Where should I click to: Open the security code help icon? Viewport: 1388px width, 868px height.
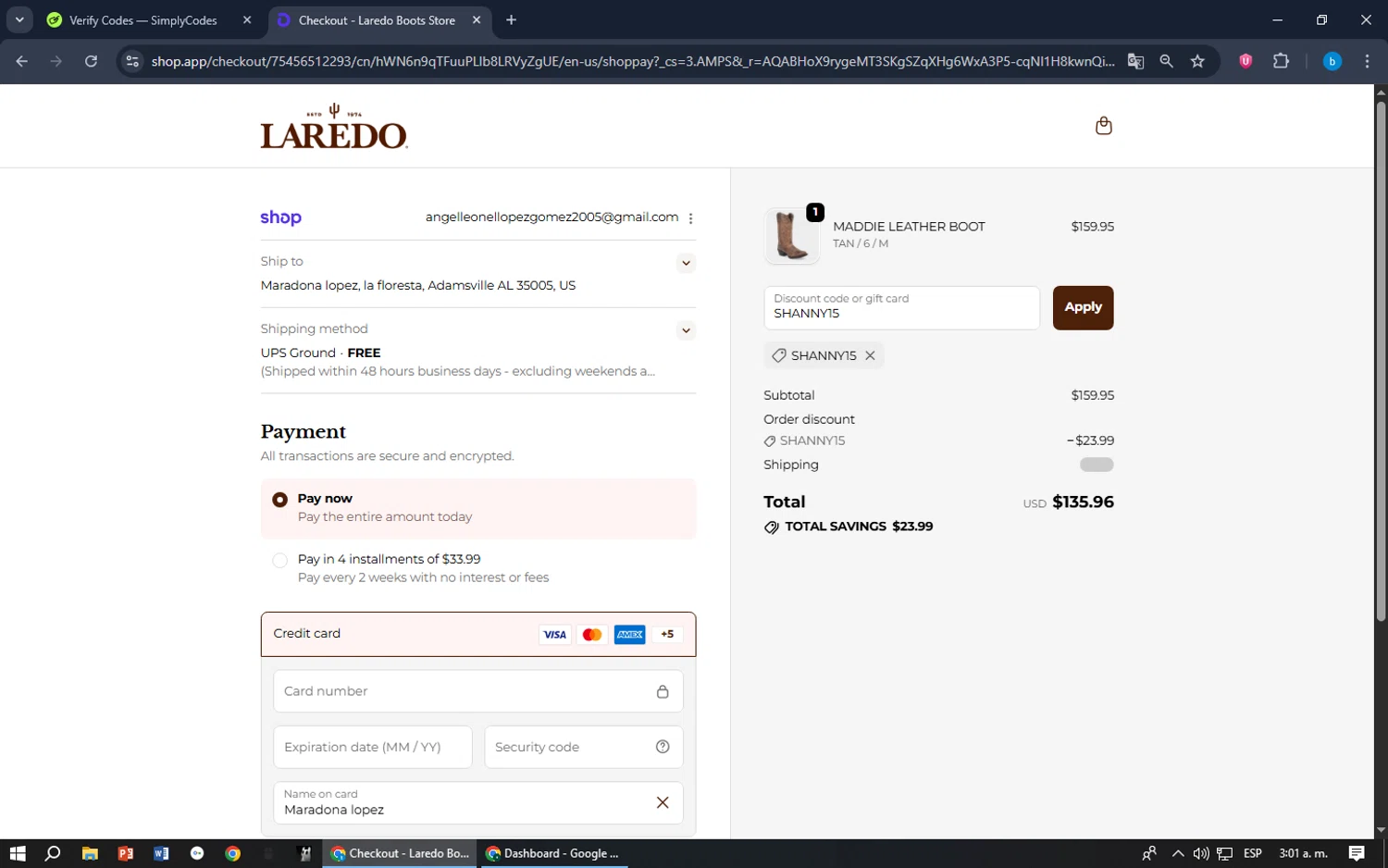point(663,747)
